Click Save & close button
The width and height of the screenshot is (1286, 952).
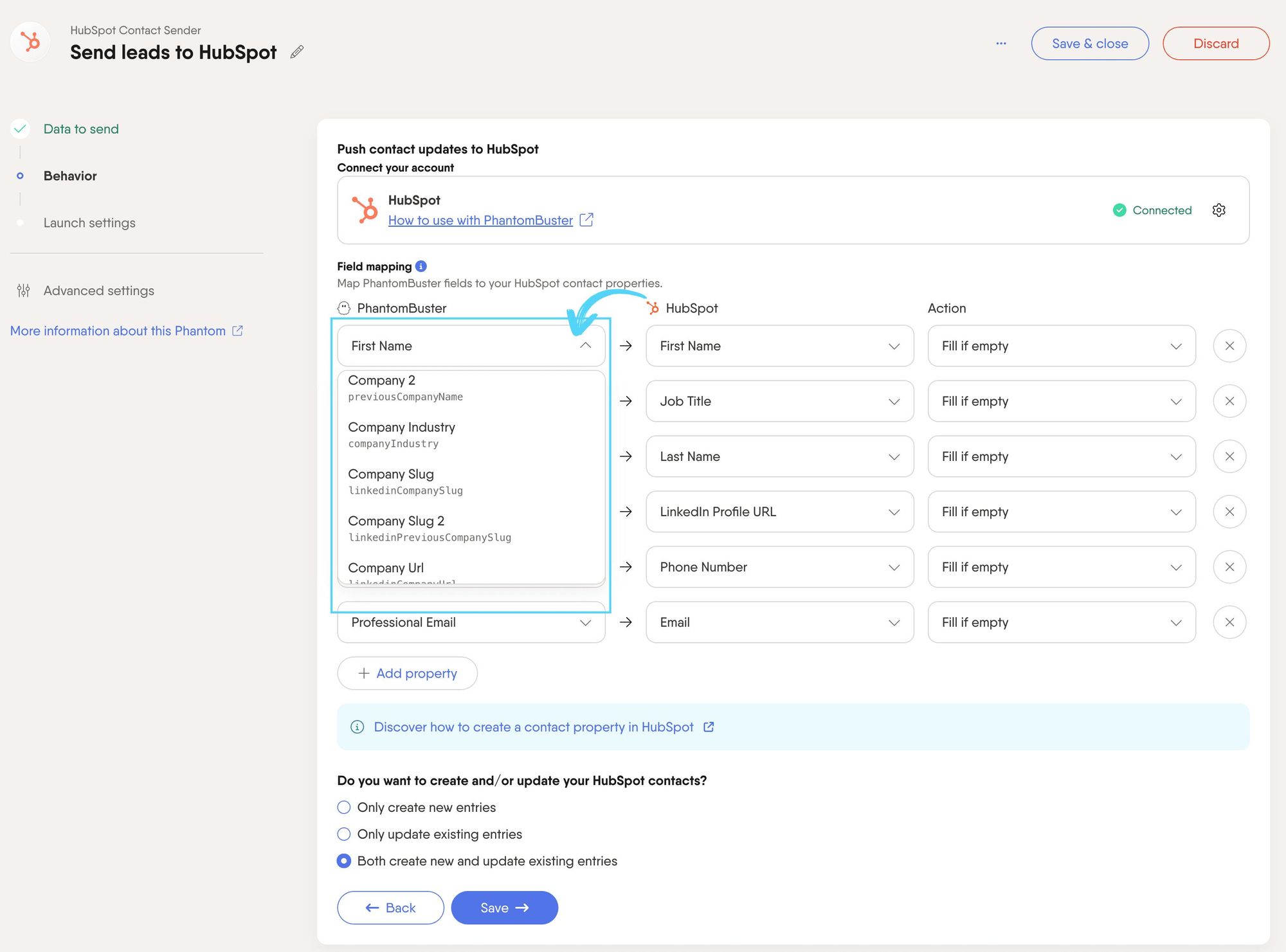click(1090, 44)
